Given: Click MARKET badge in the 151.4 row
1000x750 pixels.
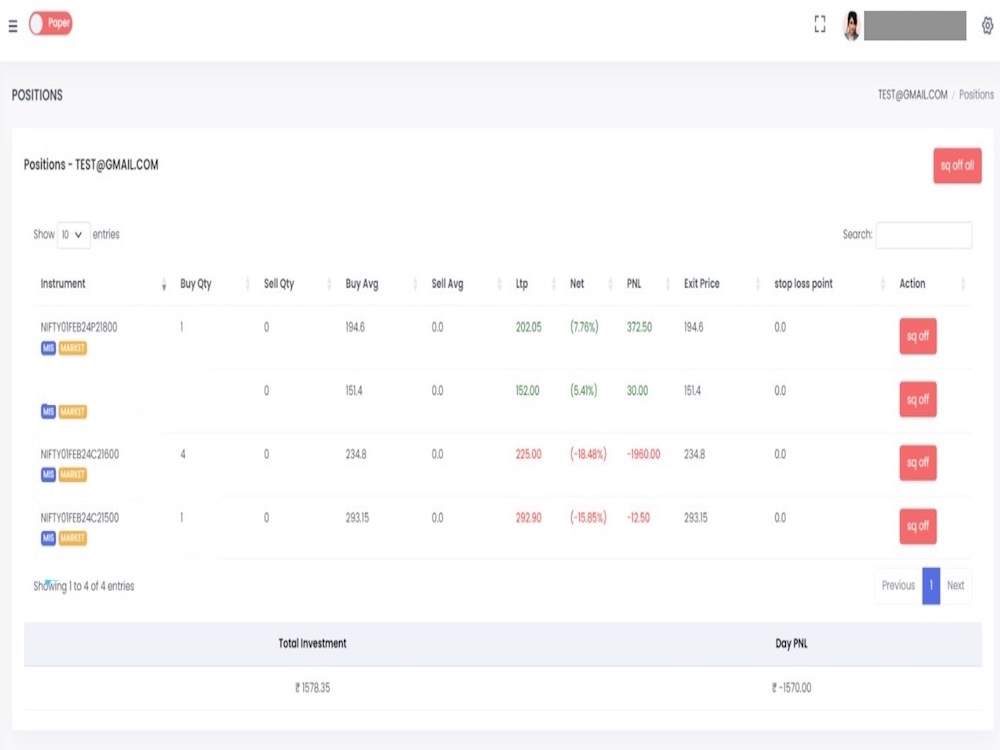Looking at the screenshot, I should pyautogui.click(x=73, y=411).
